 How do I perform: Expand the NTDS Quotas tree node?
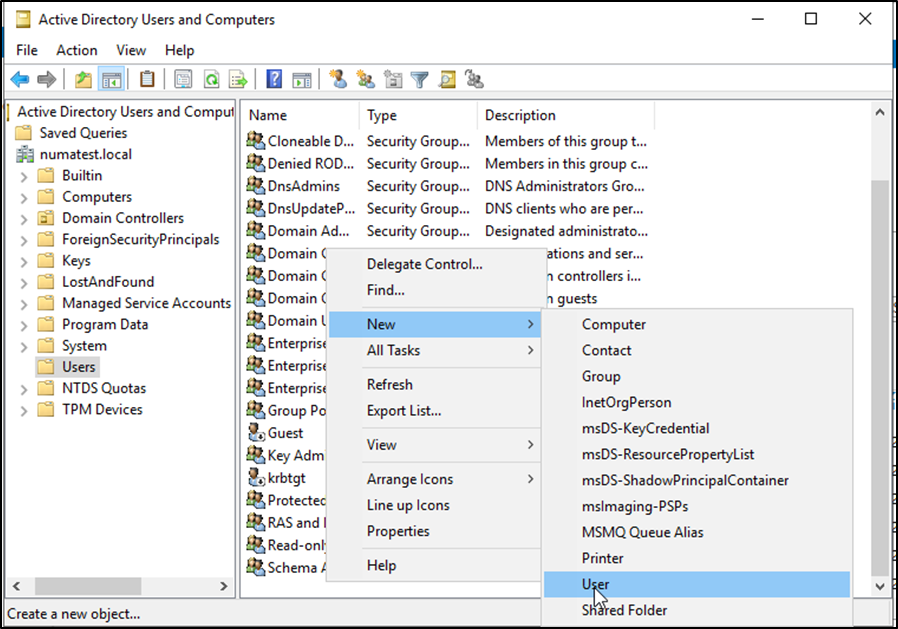pyautogui.click(x=24, y=388)
